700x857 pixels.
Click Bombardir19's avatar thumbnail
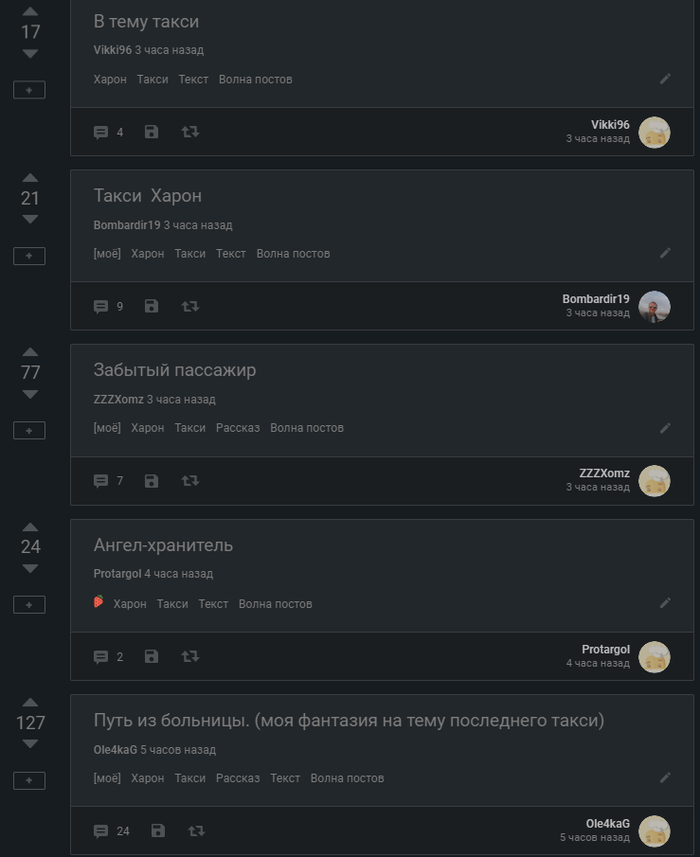click(654, 306)
